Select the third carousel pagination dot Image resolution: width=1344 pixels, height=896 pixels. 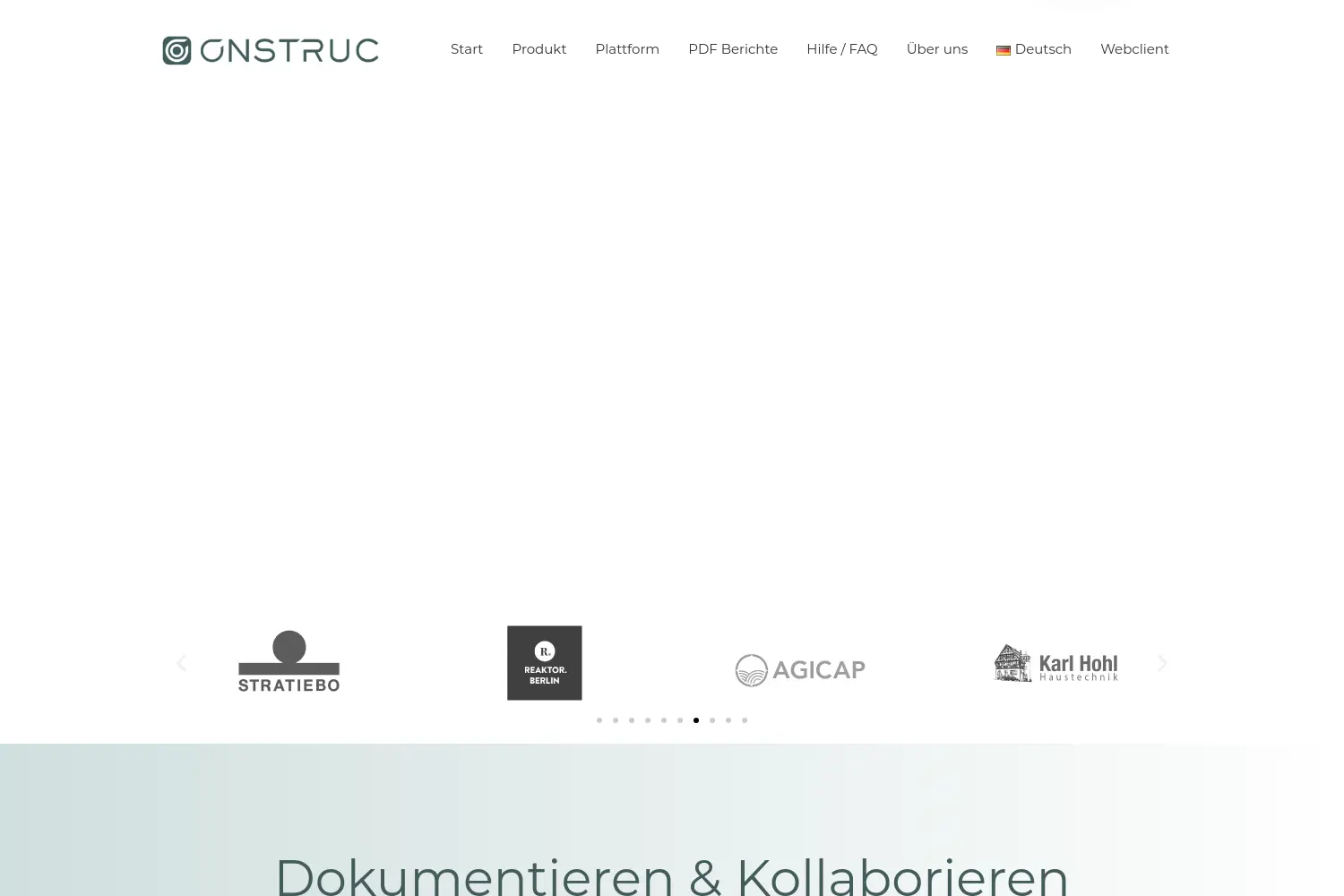click(x=632, y=720)
